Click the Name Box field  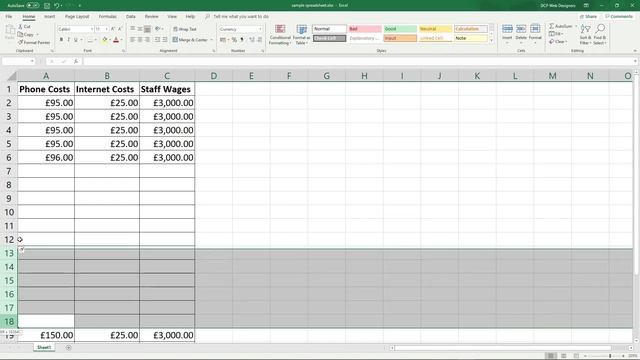[x=18, y=61]
